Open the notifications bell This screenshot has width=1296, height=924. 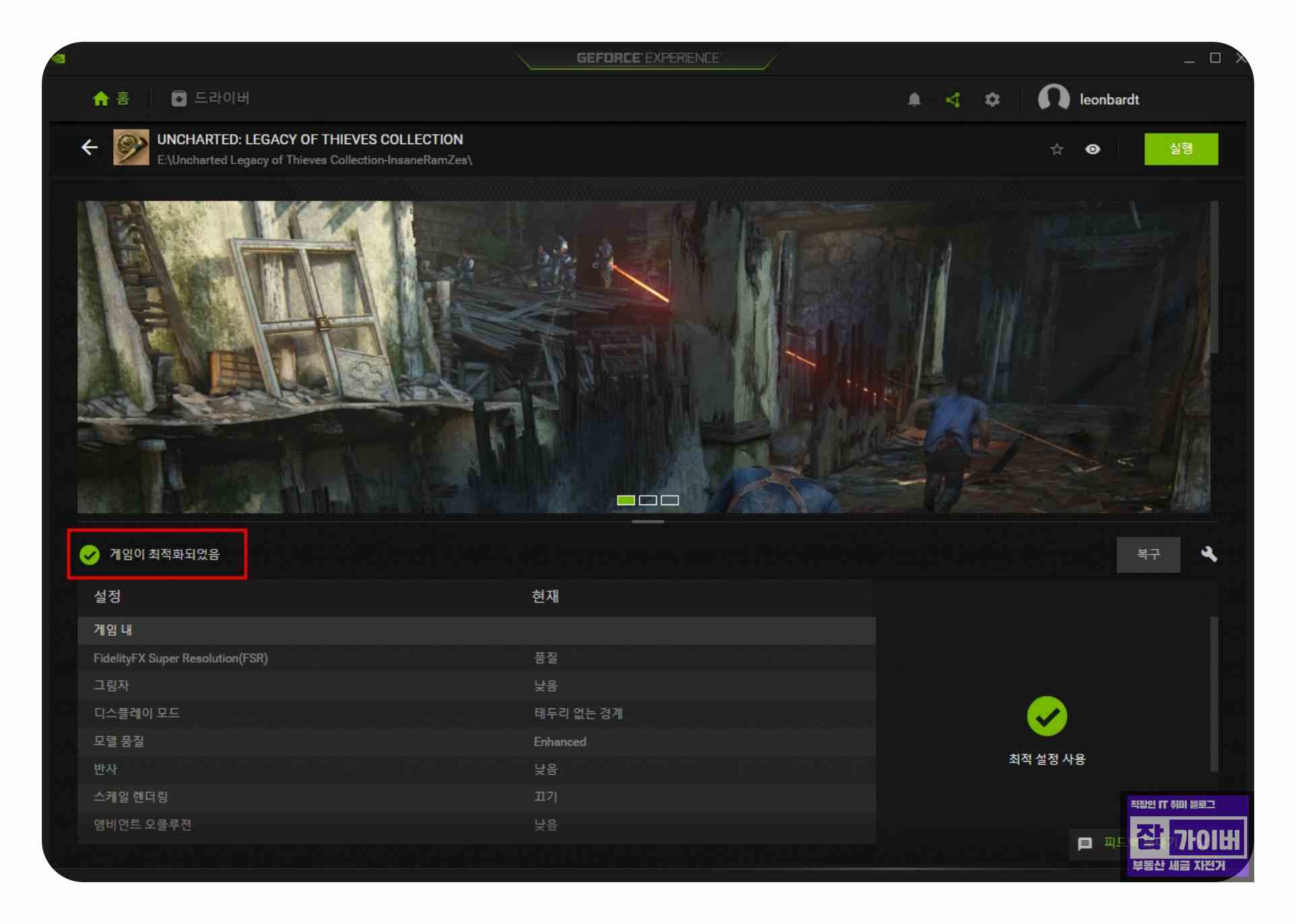[x=914, y=100]
